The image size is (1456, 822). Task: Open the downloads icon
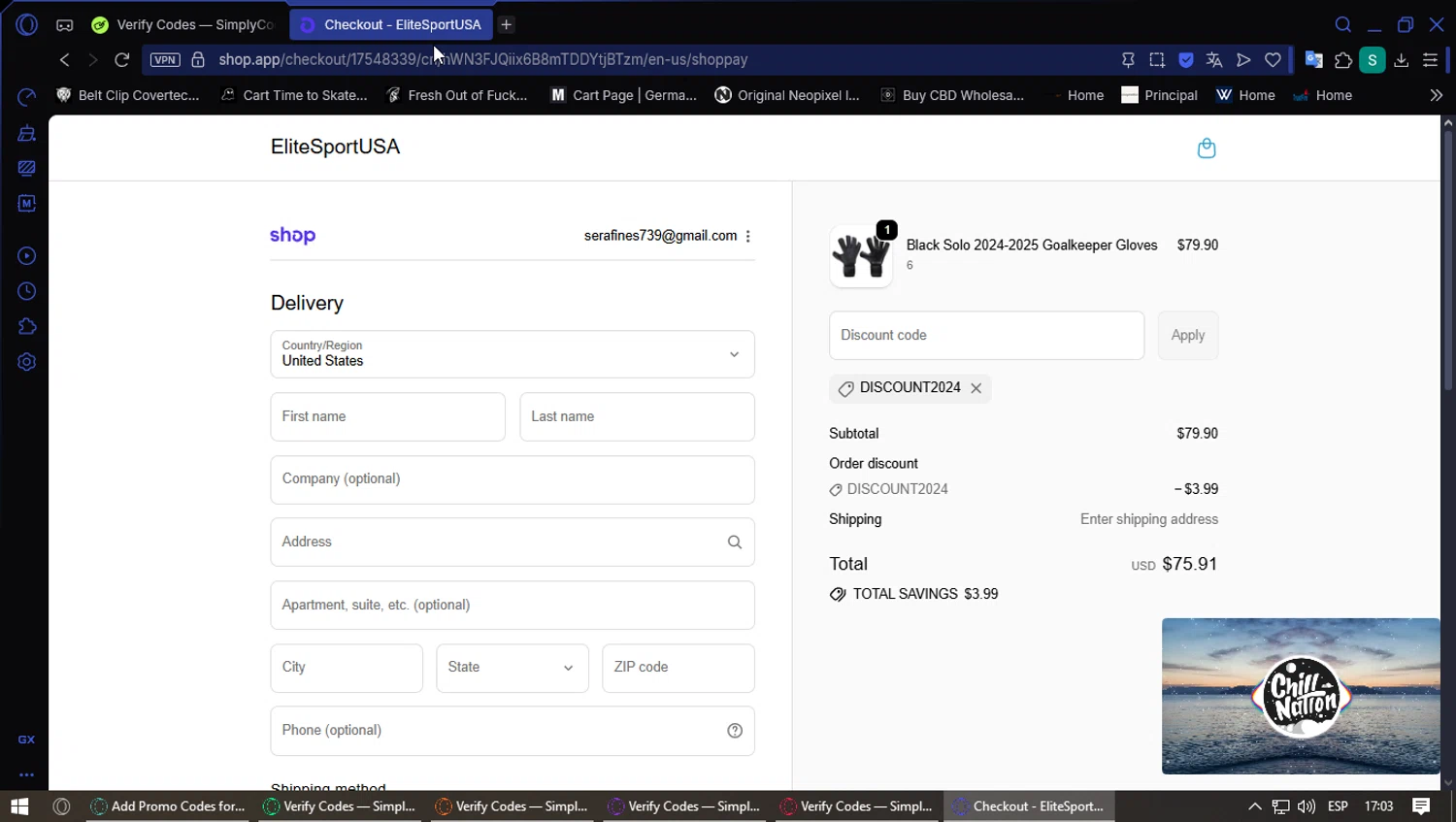(x=1402, y=60)
